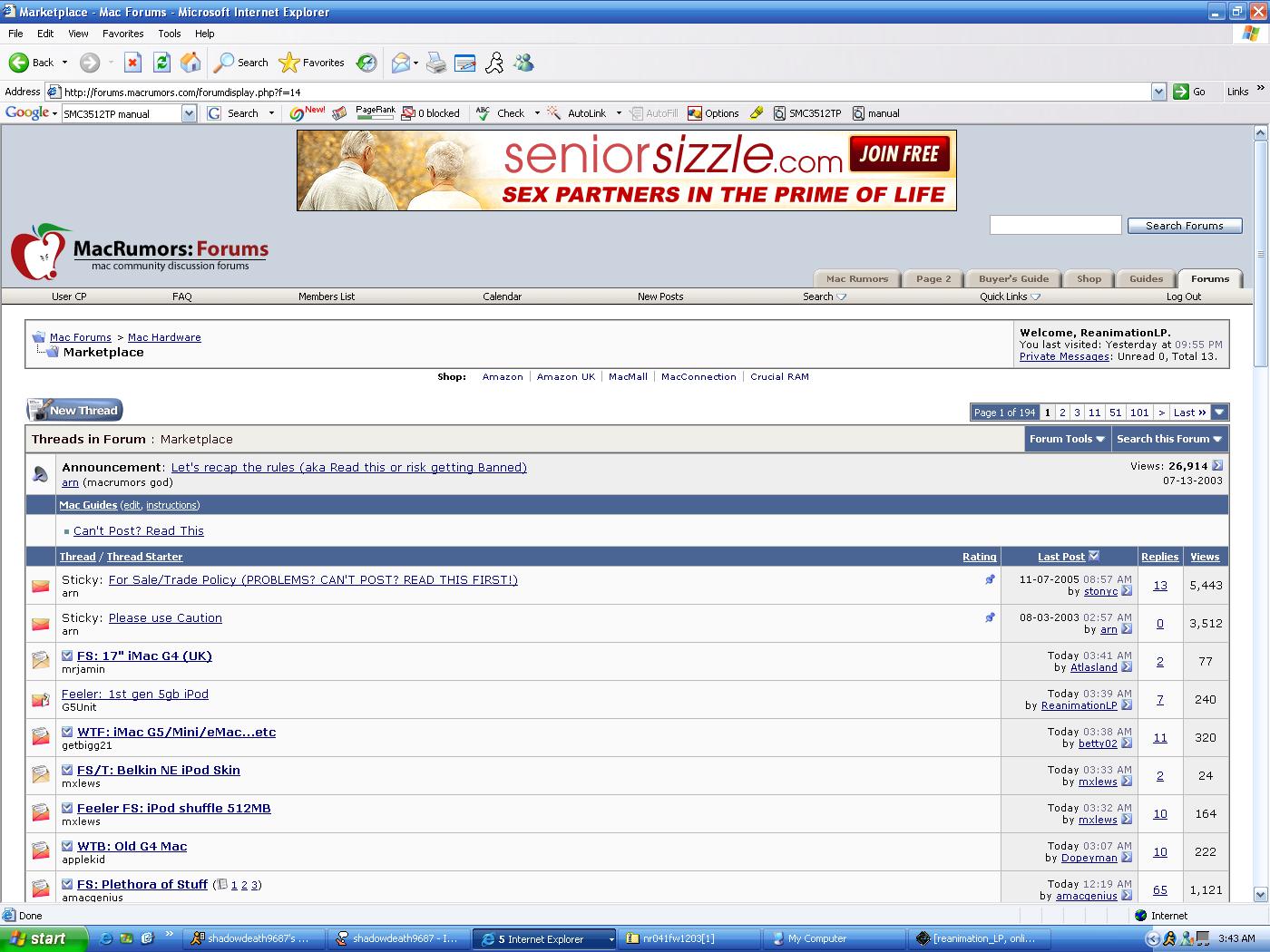Click the 3:43 AM system tray clock

click(1236, 938)
